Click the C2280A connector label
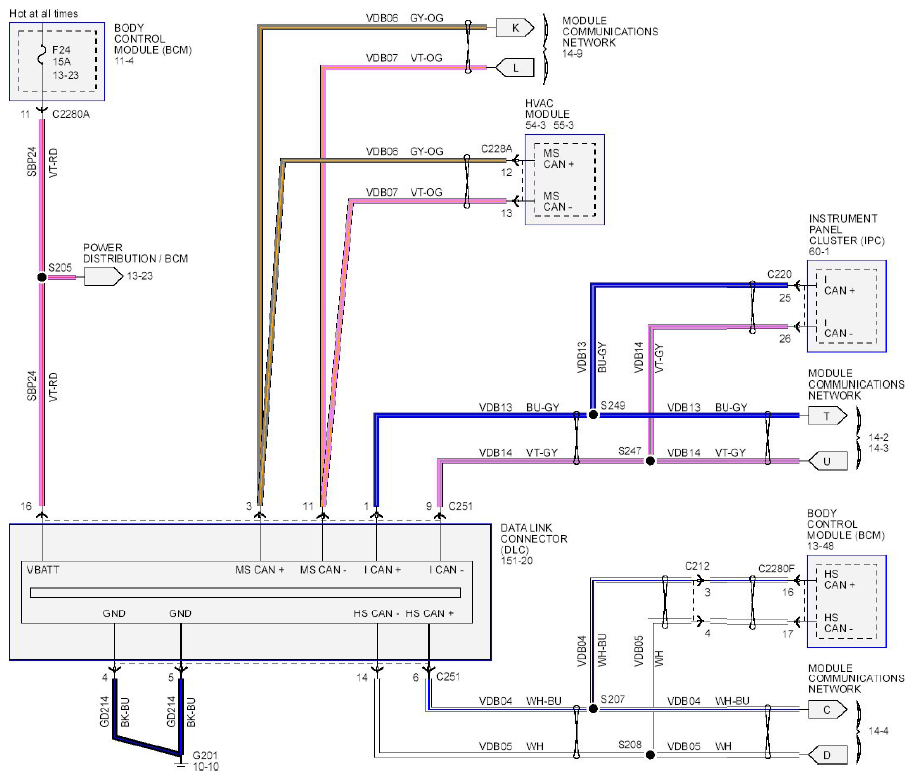 coord(73,115)
